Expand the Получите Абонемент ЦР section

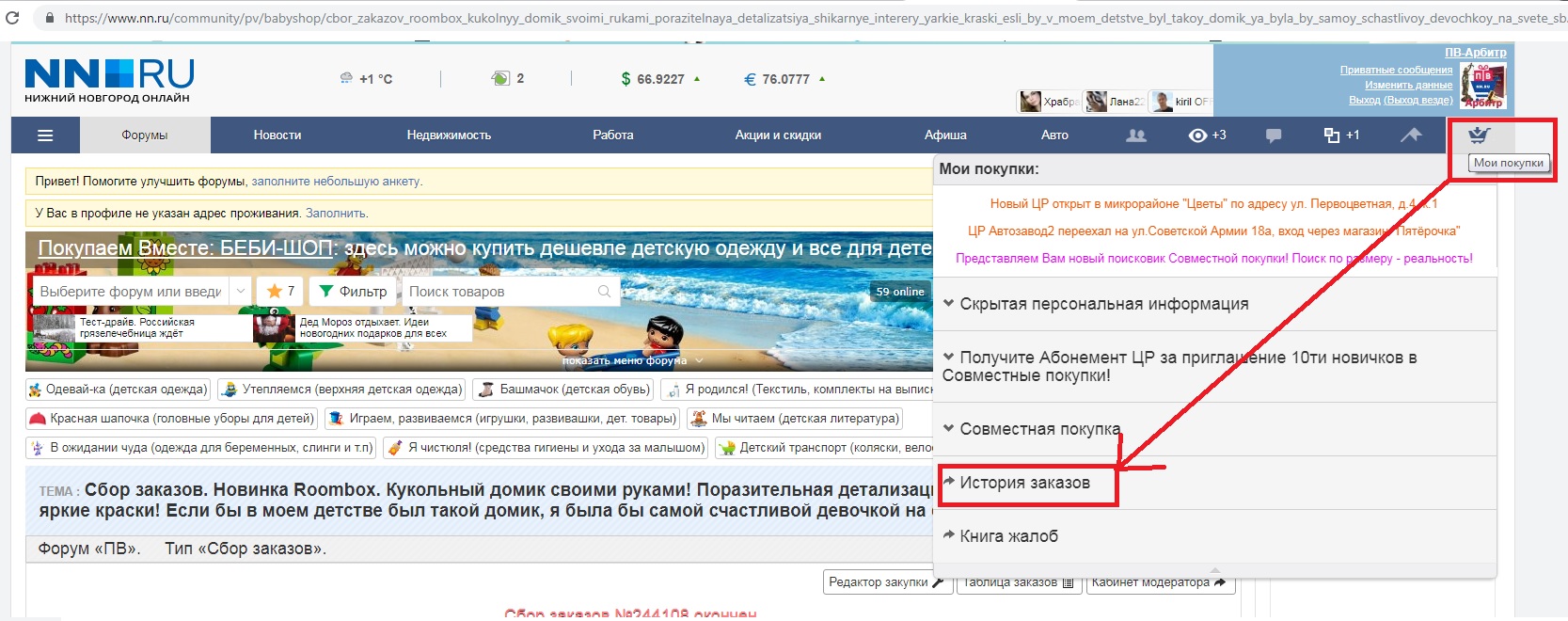click(x=1214, y=366)
